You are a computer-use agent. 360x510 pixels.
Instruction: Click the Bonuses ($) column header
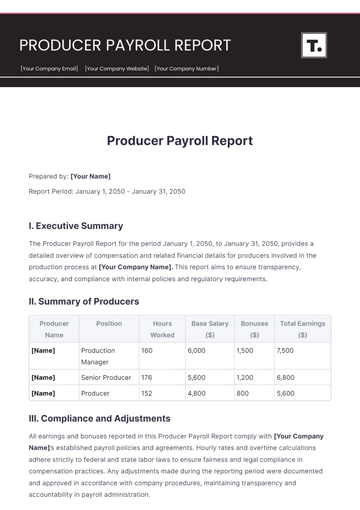point(254,329)
